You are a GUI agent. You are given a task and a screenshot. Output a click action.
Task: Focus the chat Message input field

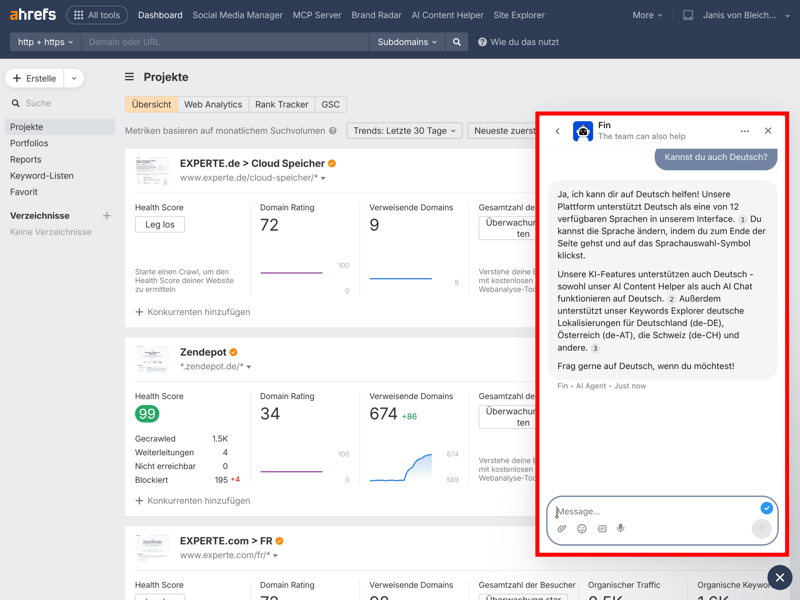coord(650,511)
